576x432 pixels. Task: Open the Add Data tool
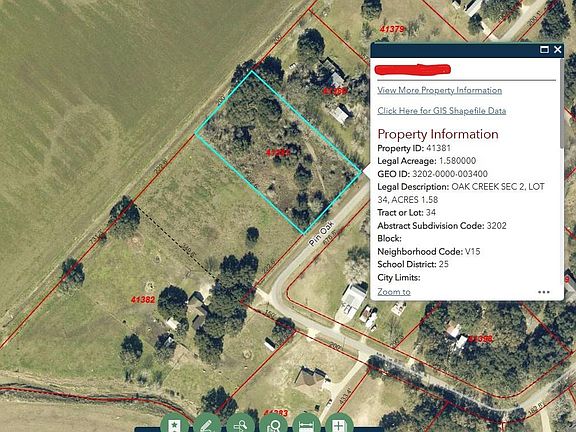point(339,423)
